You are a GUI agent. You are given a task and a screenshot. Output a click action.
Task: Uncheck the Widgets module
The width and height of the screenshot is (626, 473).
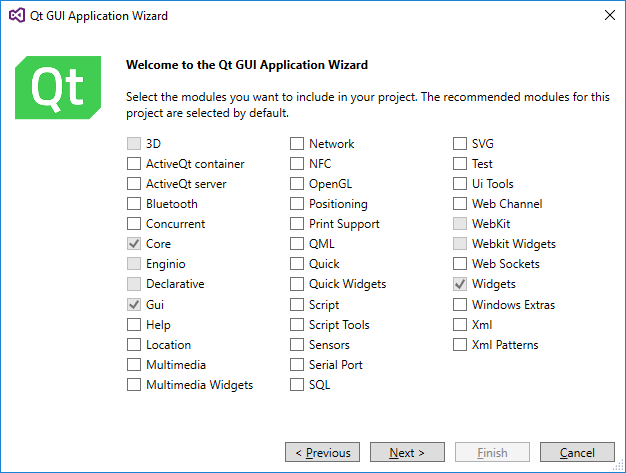460,285
